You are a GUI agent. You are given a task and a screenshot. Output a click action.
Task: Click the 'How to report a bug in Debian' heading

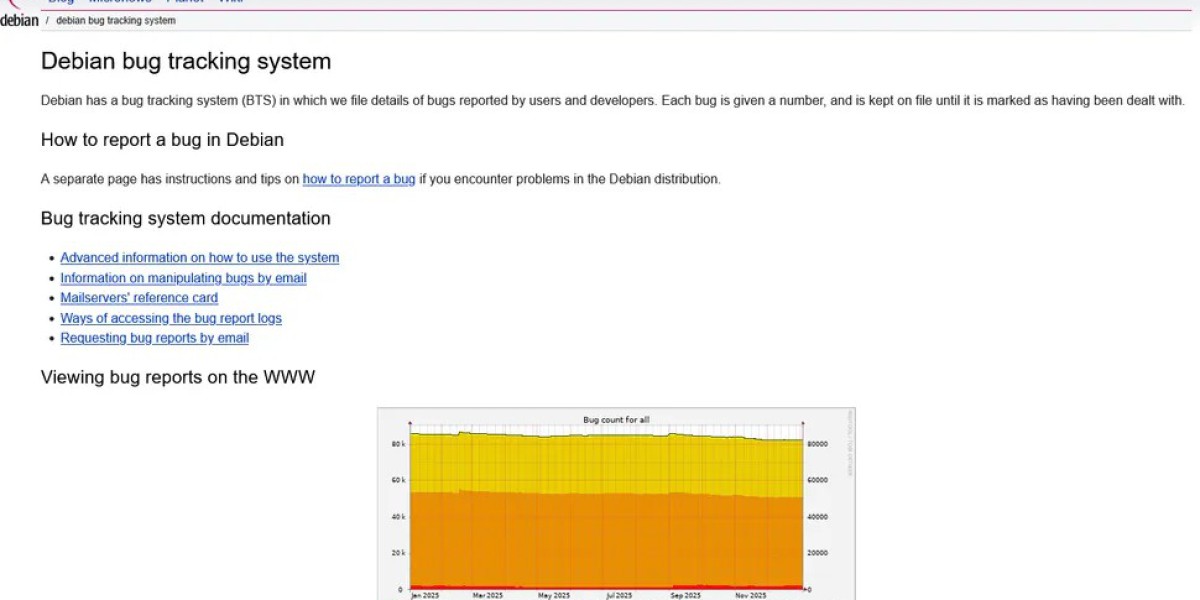[162, 140]
